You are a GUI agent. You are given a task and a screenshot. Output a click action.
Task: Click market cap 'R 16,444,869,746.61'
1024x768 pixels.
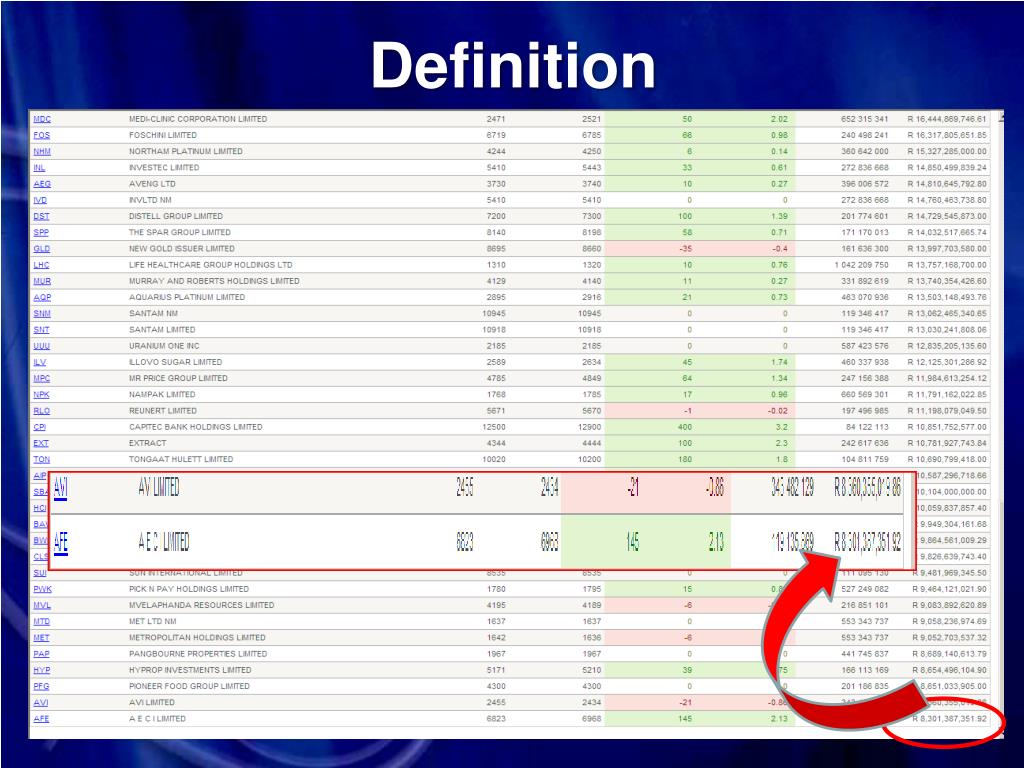947,119
